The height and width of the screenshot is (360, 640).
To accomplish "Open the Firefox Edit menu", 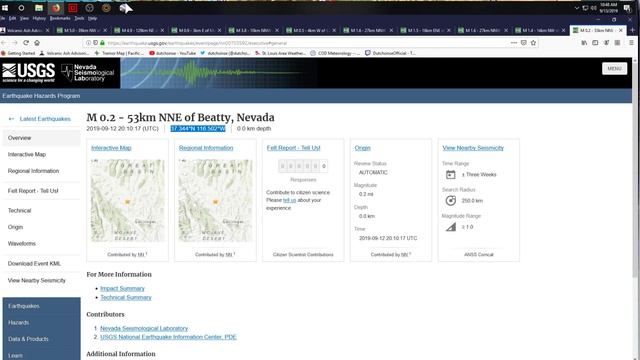I will (13, 18).
